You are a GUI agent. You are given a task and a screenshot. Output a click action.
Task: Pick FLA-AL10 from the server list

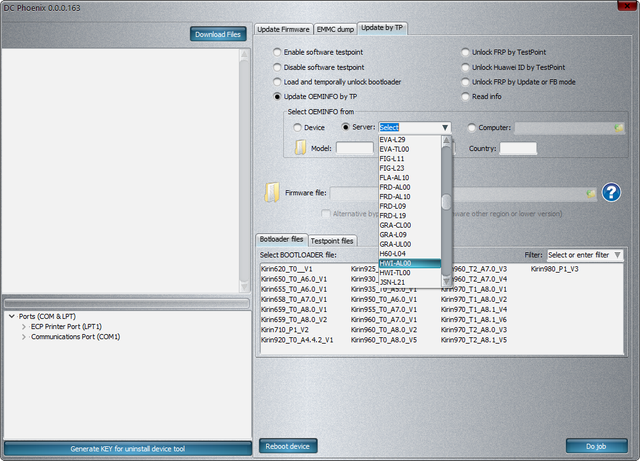pyautogui.click(x=410, y=178)
